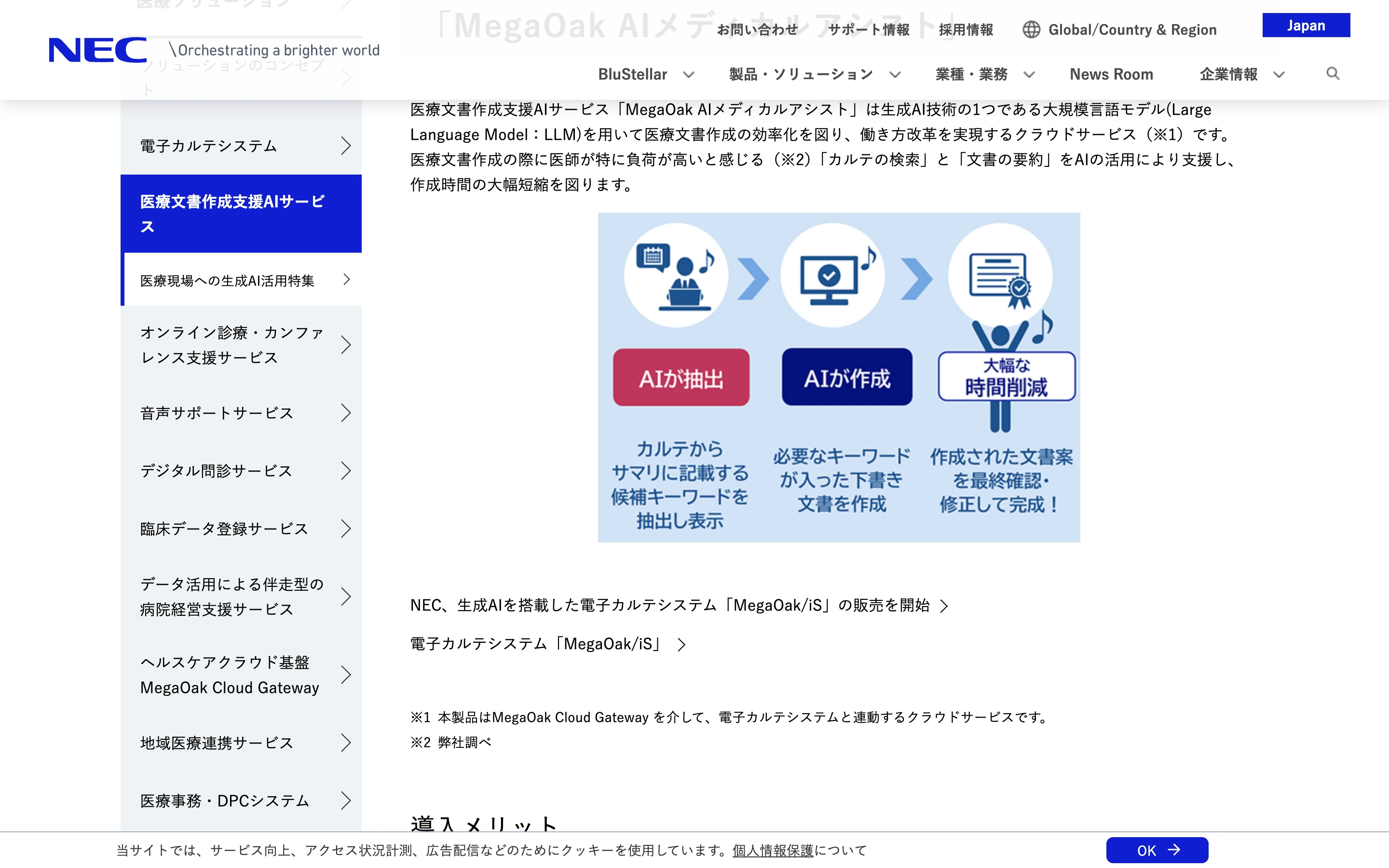Click arrow beside 医療事務・DPCシステム
1389x868 pixels.
click(x=345, y=800)
